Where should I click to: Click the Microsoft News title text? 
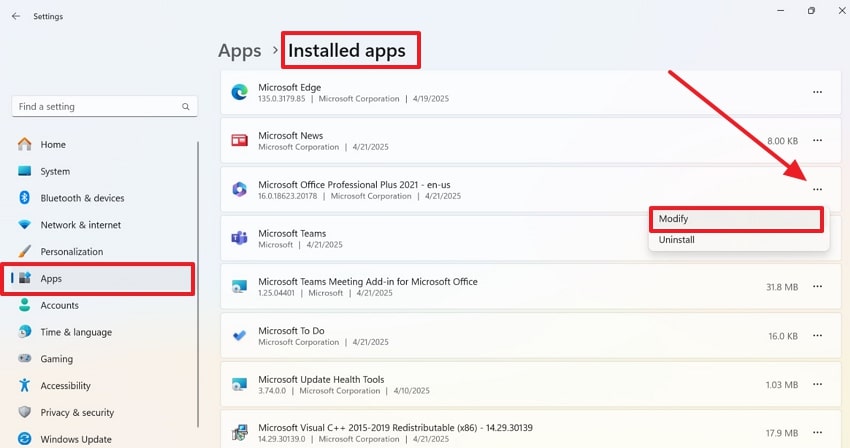[291, 136]
